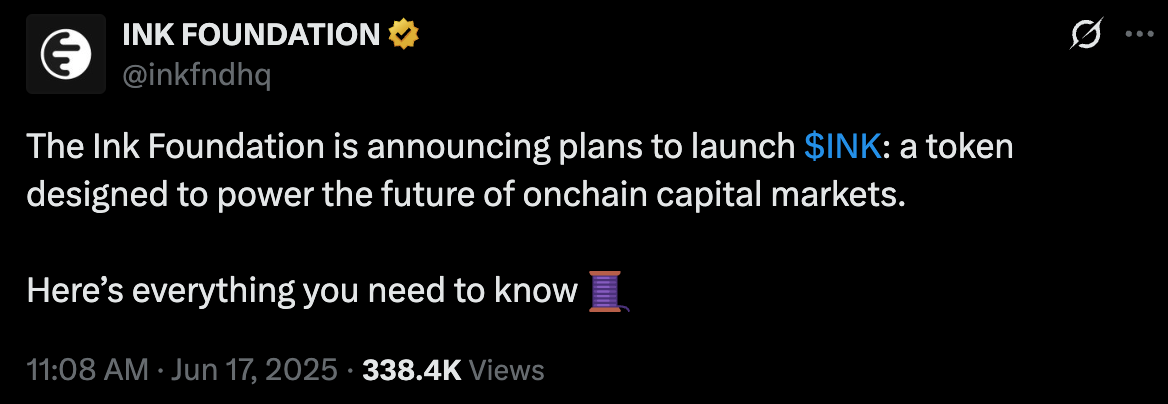The image size is (1168, 404).
Task: Click the Jun 17, 2025 date
Action: click(x=254, y=370)
